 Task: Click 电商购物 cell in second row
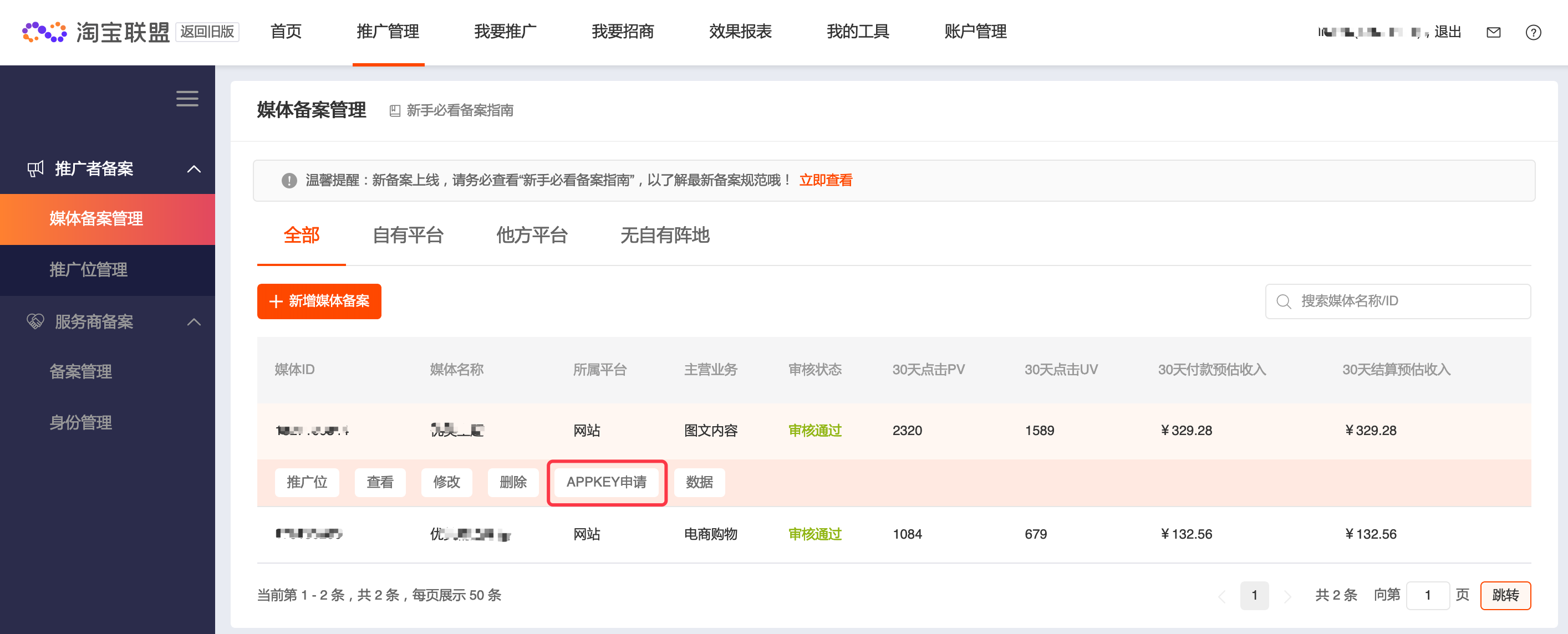click(710, 534)
